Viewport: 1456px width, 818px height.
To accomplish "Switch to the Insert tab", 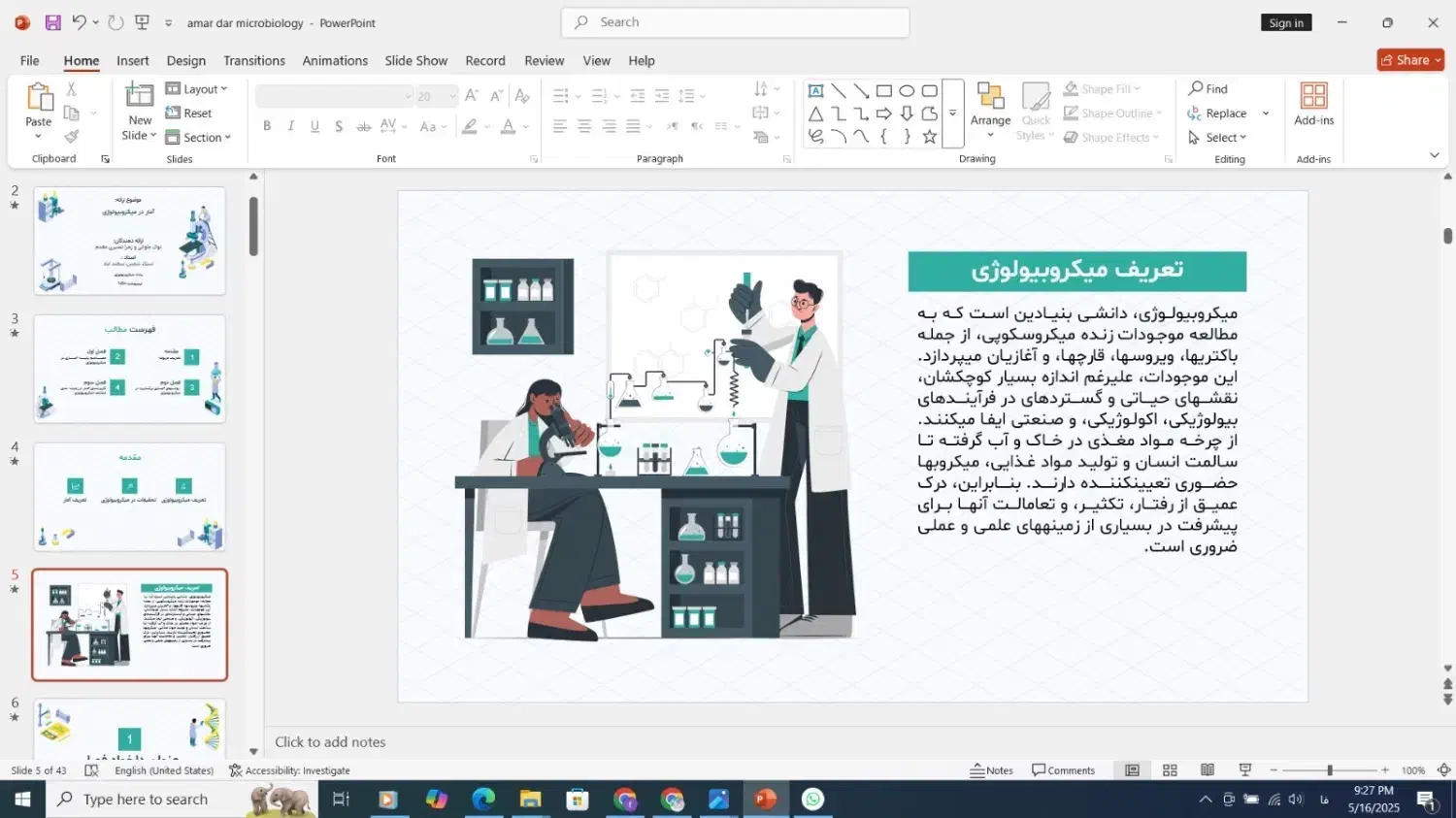I will pyautogui.click(x=133, y=60).
